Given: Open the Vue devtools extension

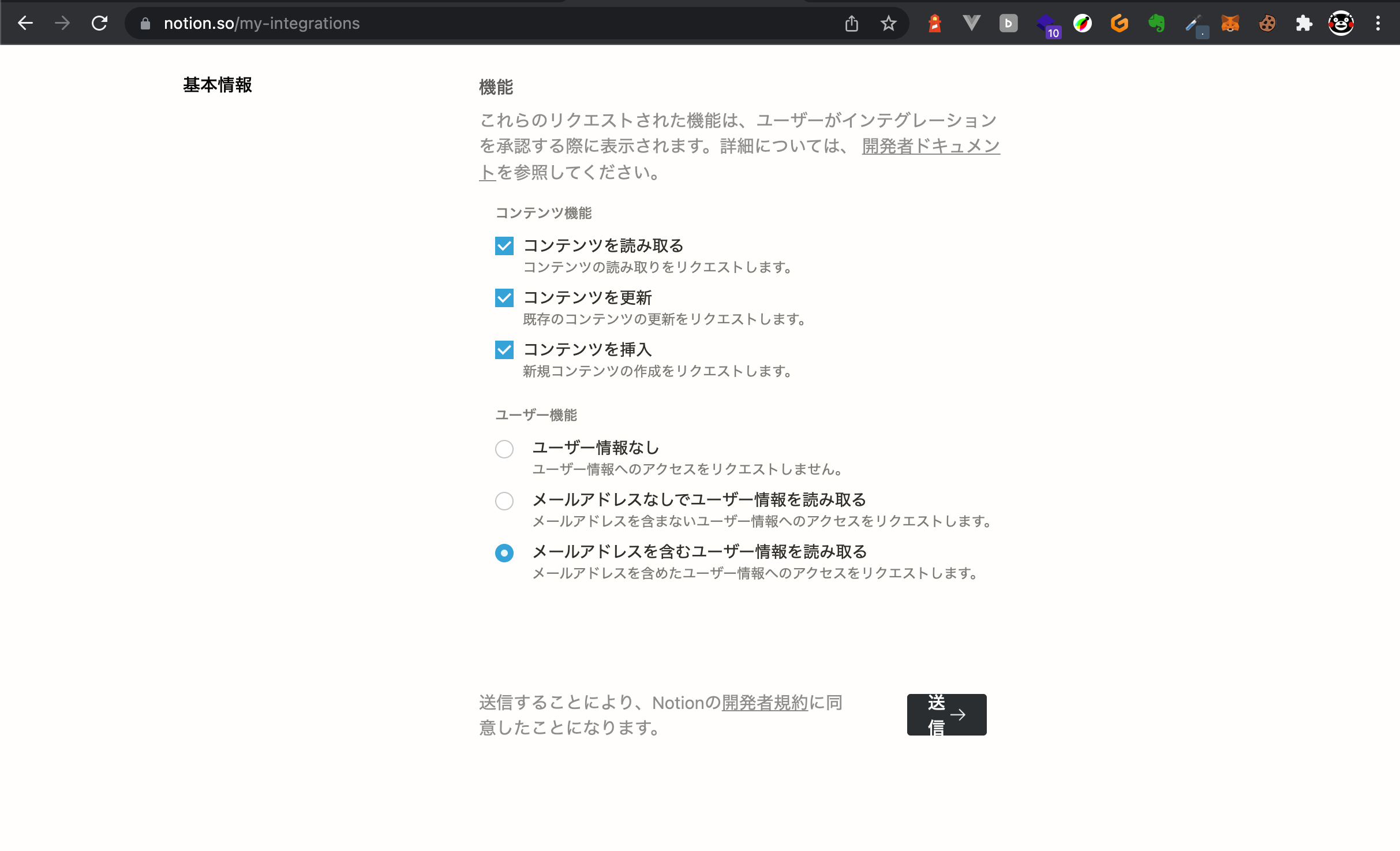Looking at the screenshot, I should click(972, 23).
